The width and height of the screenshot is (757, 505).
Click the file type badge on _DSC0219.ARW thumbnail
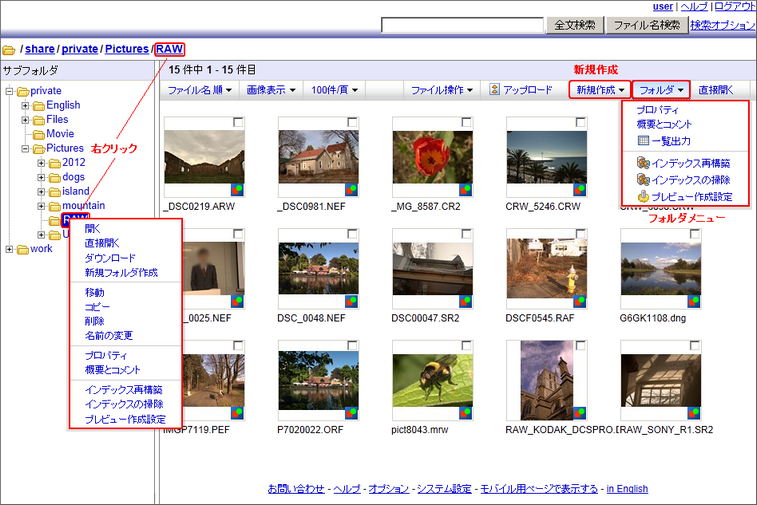click(x=238, y=189)
